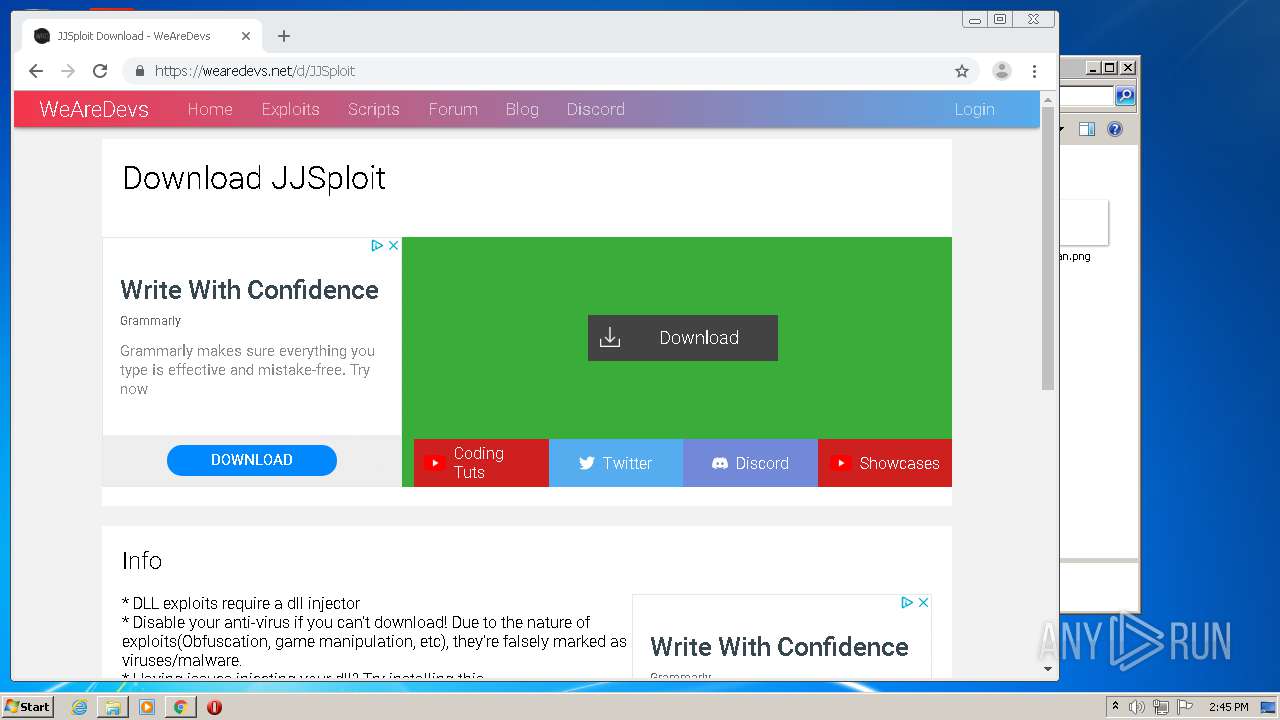Viewport: 1280px width, 720px height.
Task: Click the YouTube icon beside Coding Tuts
Action: [x=434, y=463]
